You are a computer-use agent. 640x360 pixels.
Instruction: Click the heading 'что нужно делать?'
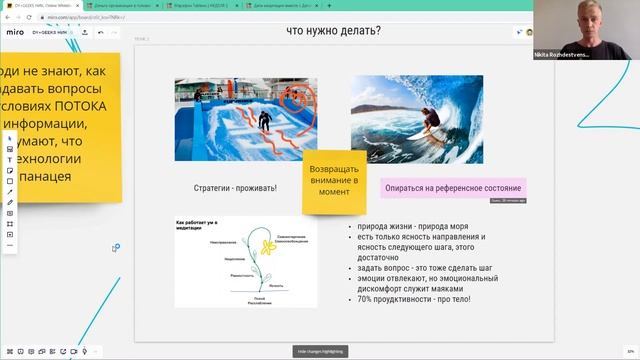[x=333, y=31]
